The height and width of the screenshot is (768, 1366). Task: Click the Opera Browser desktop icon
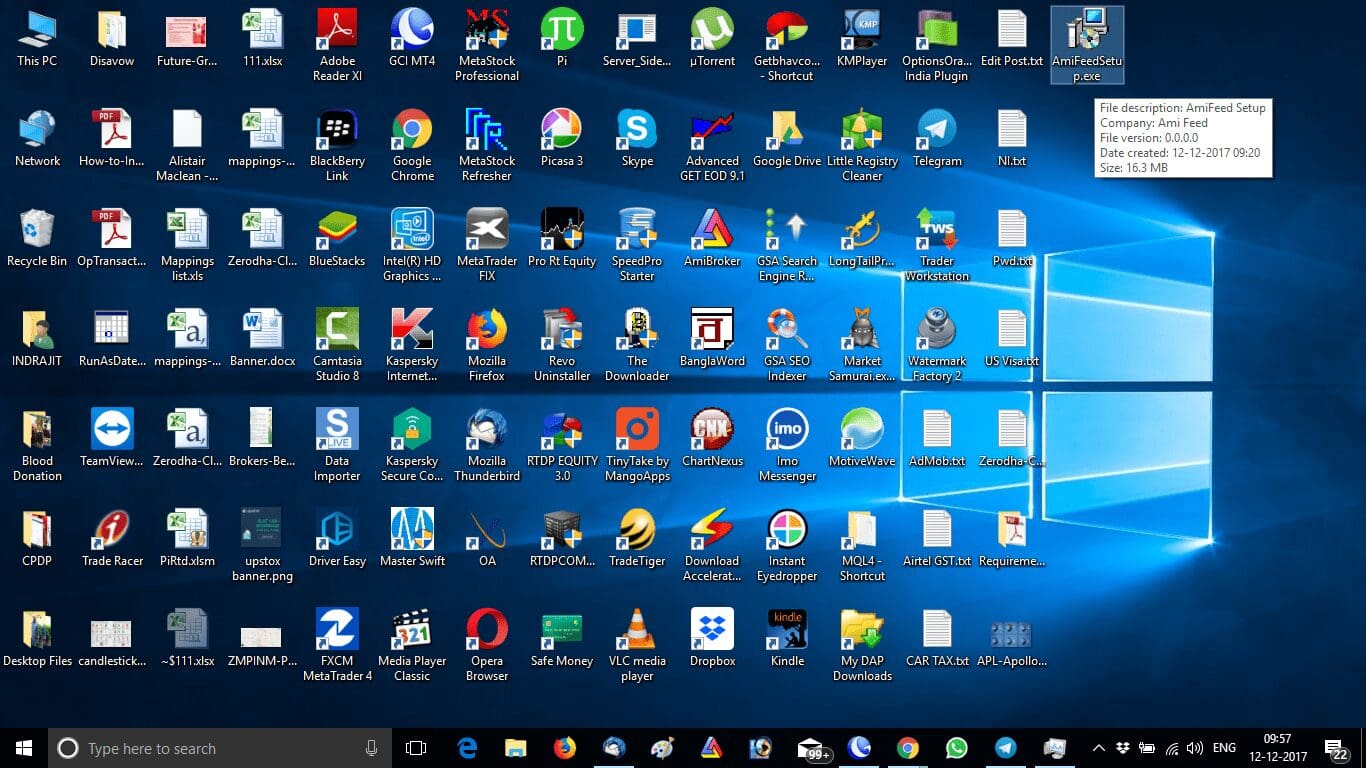pos(487,645)
